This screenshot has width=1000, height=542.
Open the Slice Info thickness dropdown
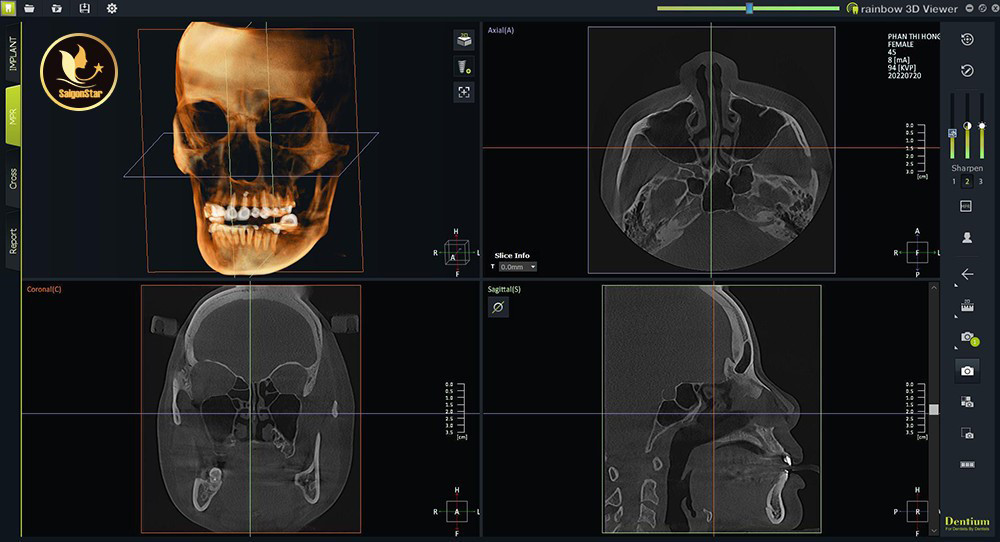click(518, 267)
